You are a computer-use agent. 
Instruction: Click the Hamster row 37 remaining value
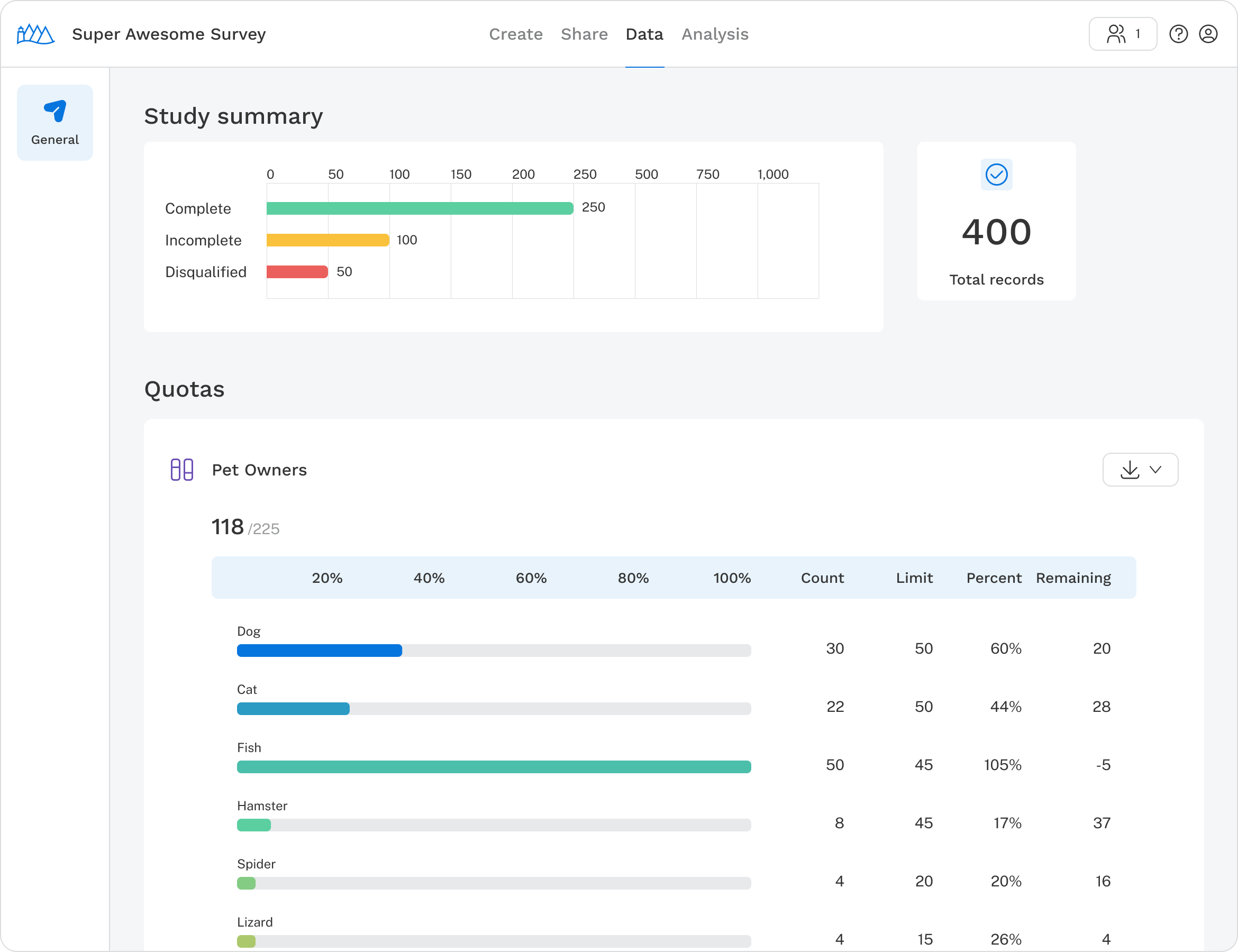click(x=1102, y=823)
